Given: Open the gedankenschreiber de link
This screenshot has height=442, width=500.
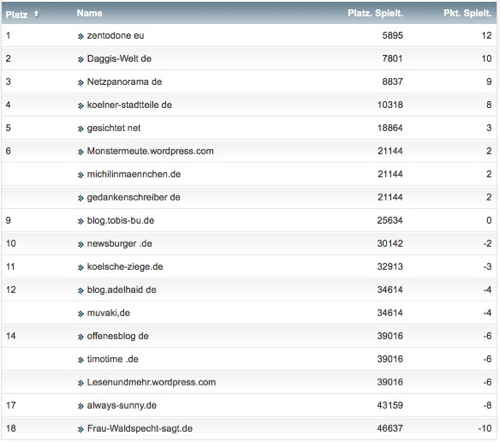Looking at the screenshot, I should click(x=133, y=197).
